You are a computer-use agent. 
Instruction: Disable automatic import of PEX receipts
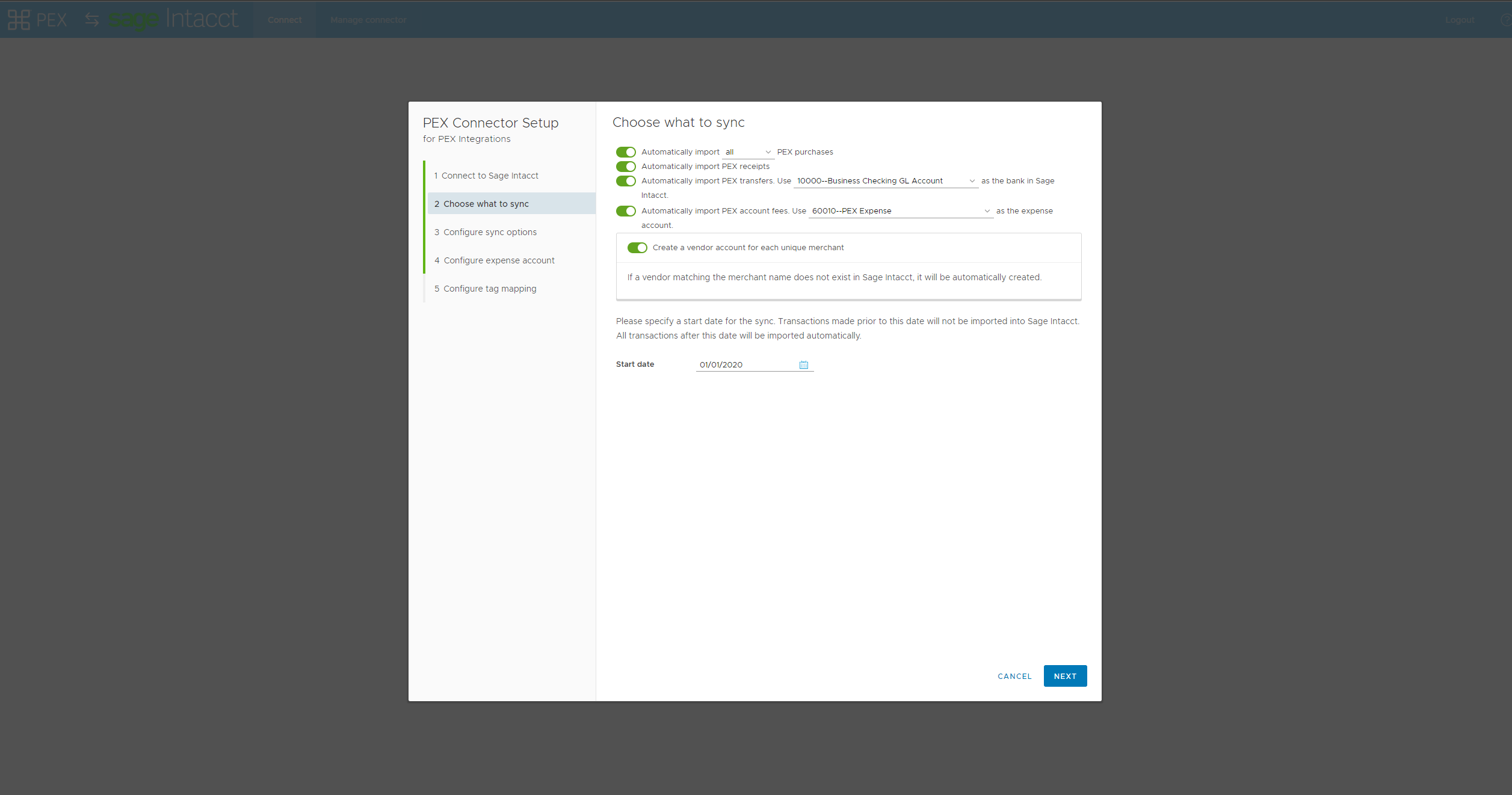pyautogui.click(x=626, y=167)
